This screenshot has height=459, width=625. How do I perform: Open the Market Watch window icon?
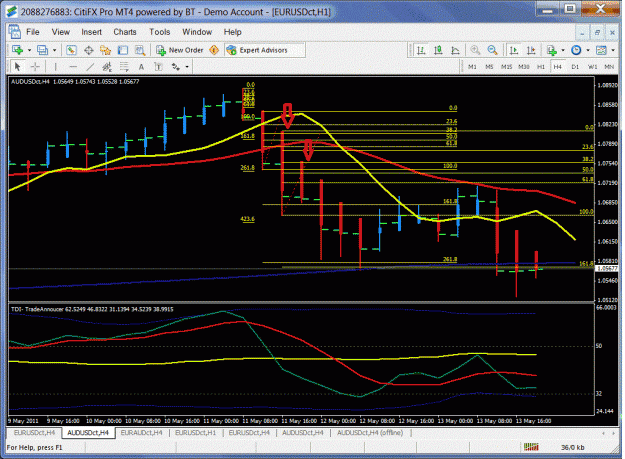click(x=71, y=50)
